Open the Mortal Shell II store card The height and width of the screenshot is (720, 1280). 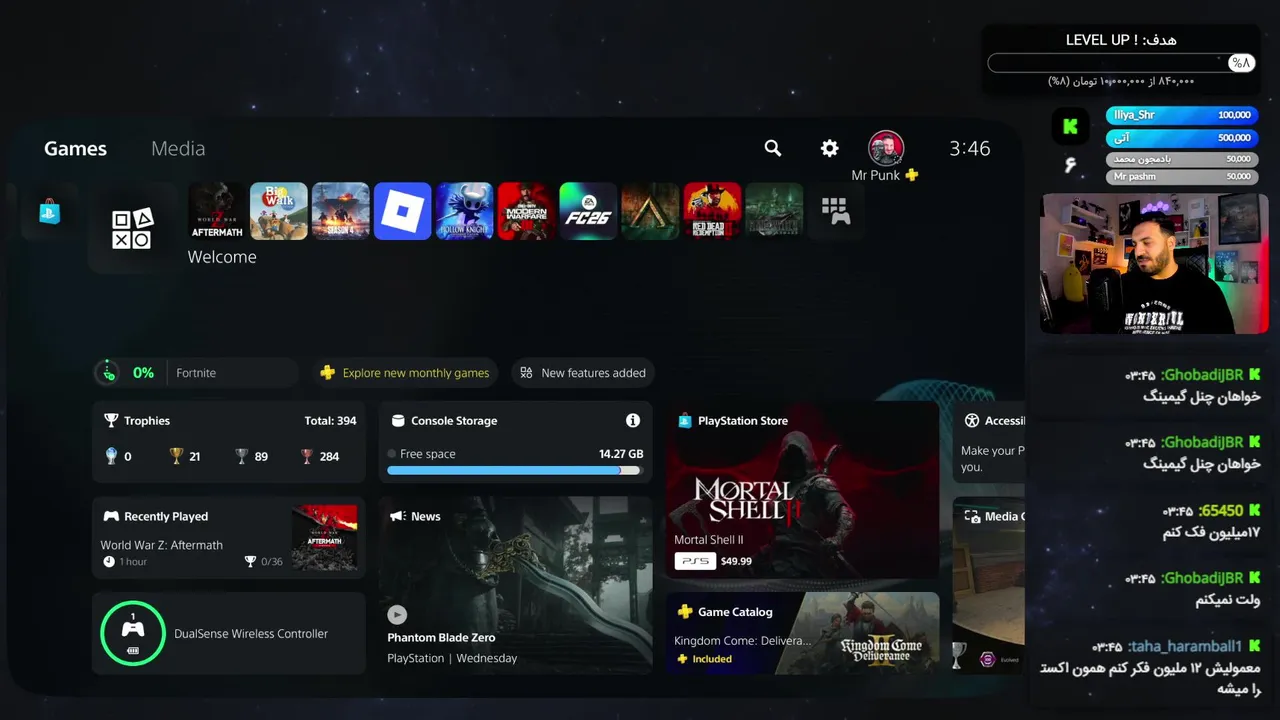click(803, 490)
